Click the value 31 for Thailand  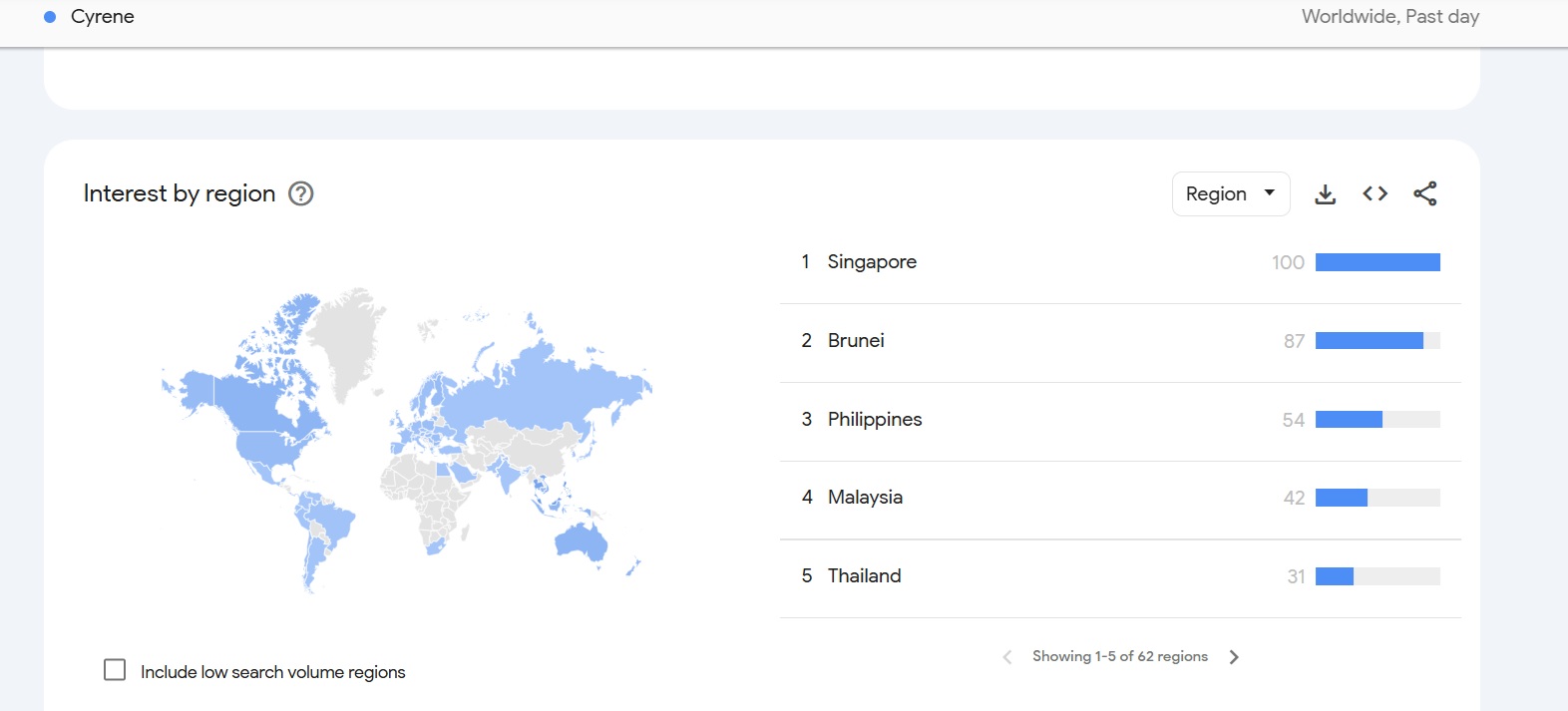click(1296, 576)
